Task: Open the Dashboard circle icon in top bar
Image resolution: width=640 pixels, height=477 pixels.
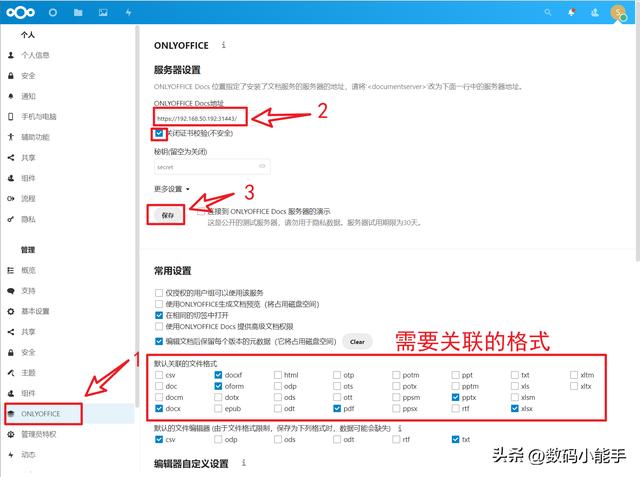Action: point(53,12)
